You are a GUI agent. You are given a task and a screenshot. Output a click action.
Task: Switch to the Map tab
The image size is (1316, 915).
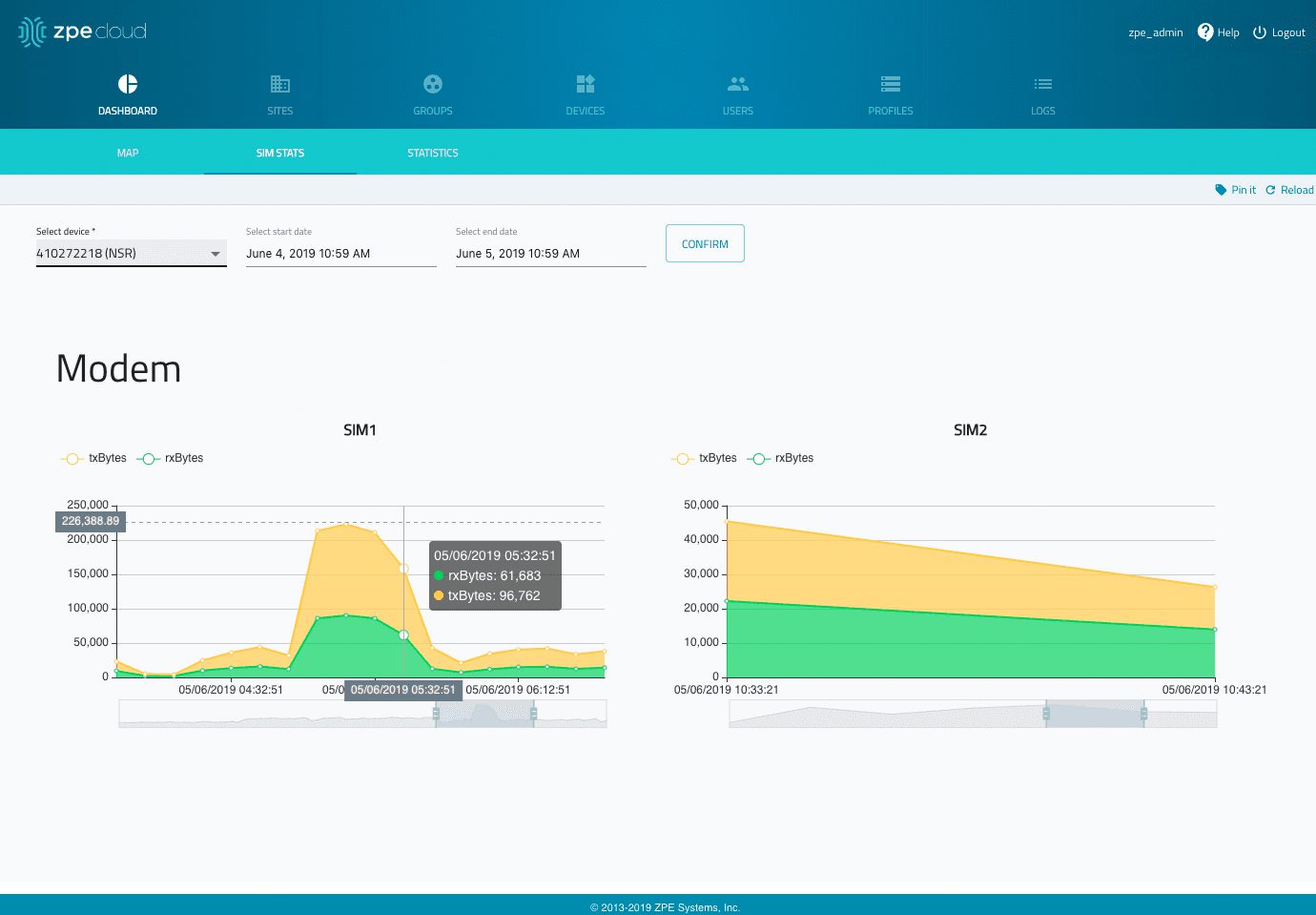(x=128, y=153)
